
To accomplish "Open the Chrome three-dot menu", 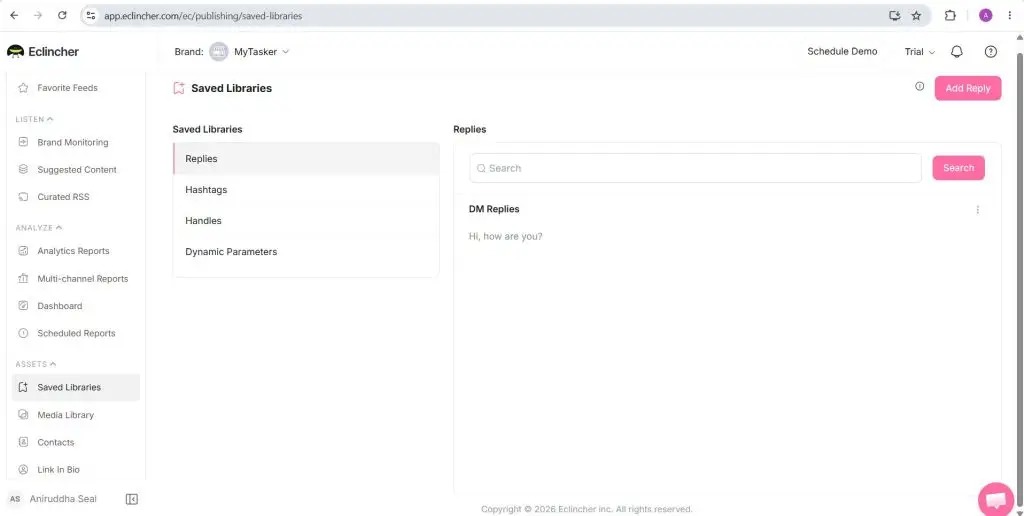I will tap(1010, 16).
